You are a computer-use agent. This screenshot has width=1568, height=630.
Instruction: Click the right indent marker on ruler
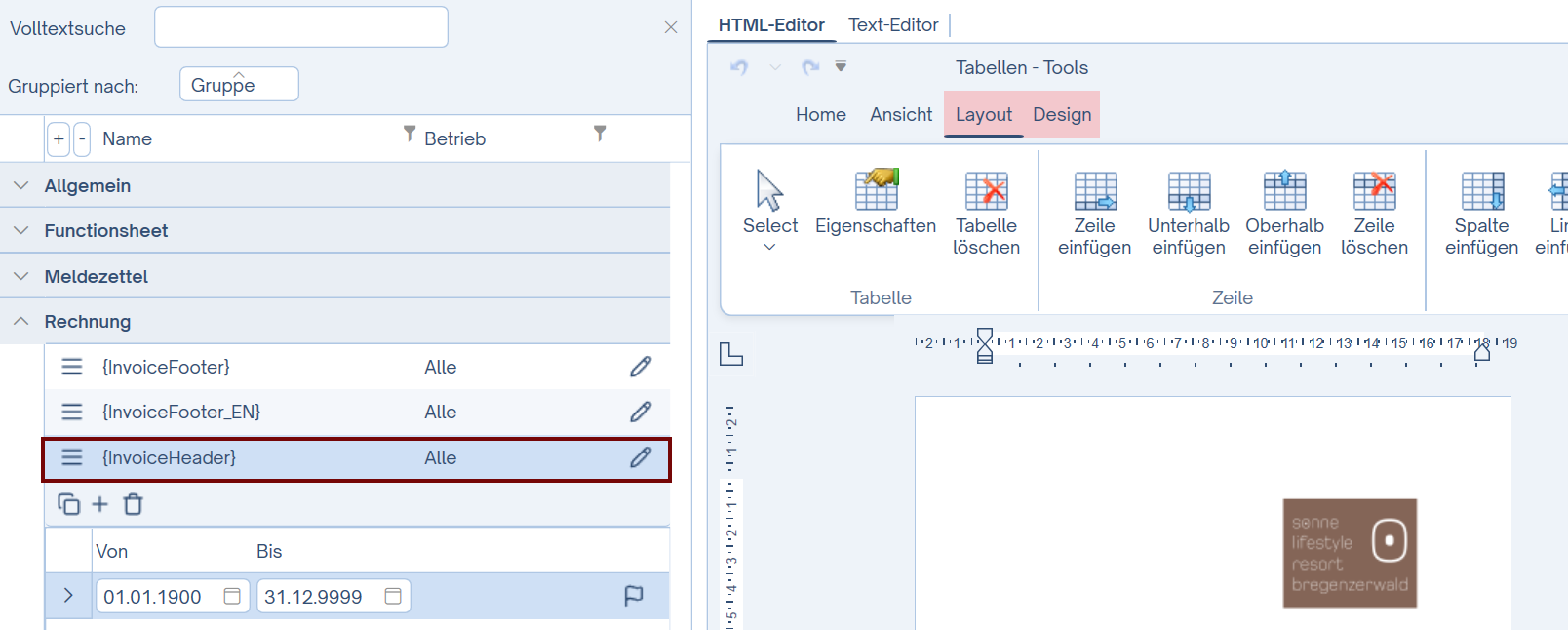(1482, 352)
